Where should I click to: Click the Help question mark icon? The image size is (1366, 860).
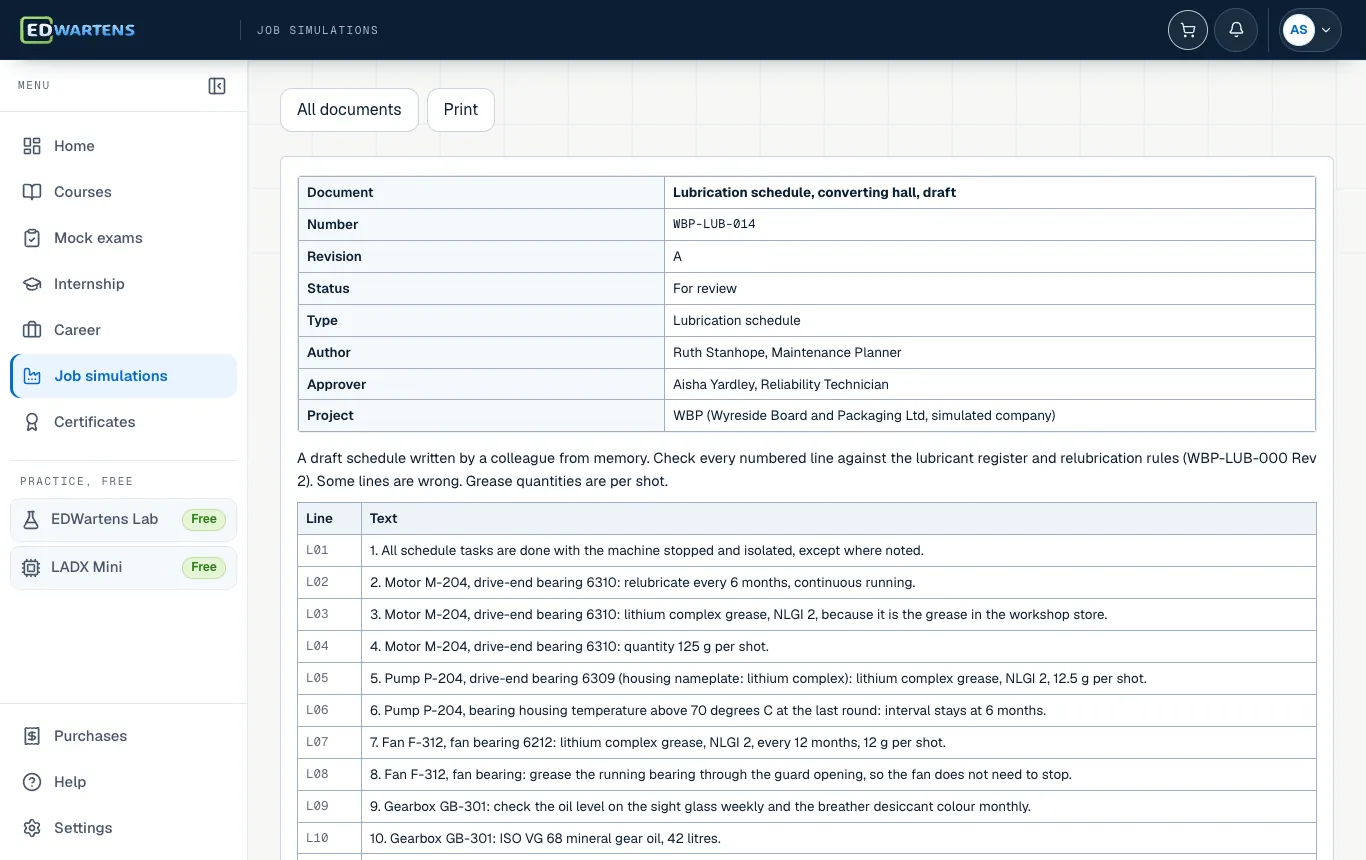point(32,782)
